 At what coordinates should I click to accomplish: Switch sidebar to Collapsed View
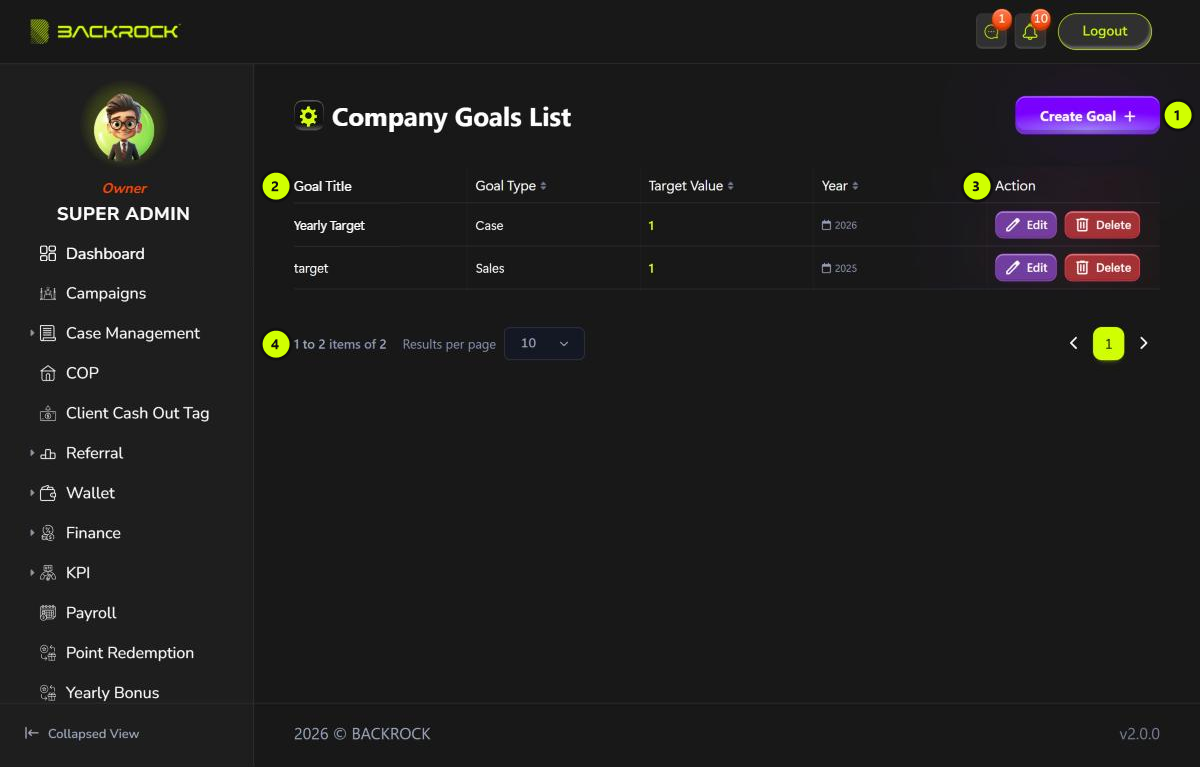(82, 734)
